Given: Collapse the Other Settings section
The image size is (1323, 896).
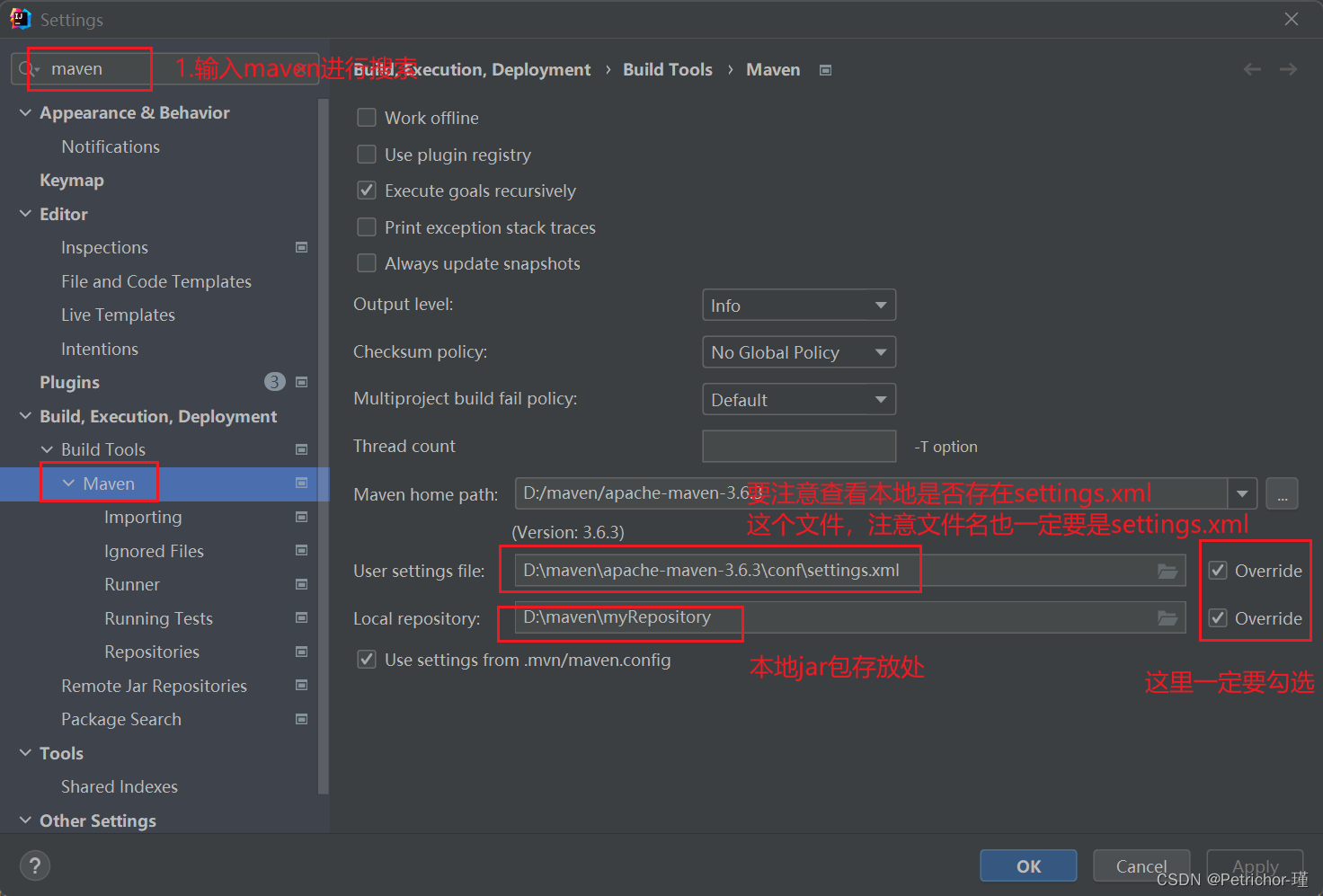Looking at the screenshot, I should (25, 821).
